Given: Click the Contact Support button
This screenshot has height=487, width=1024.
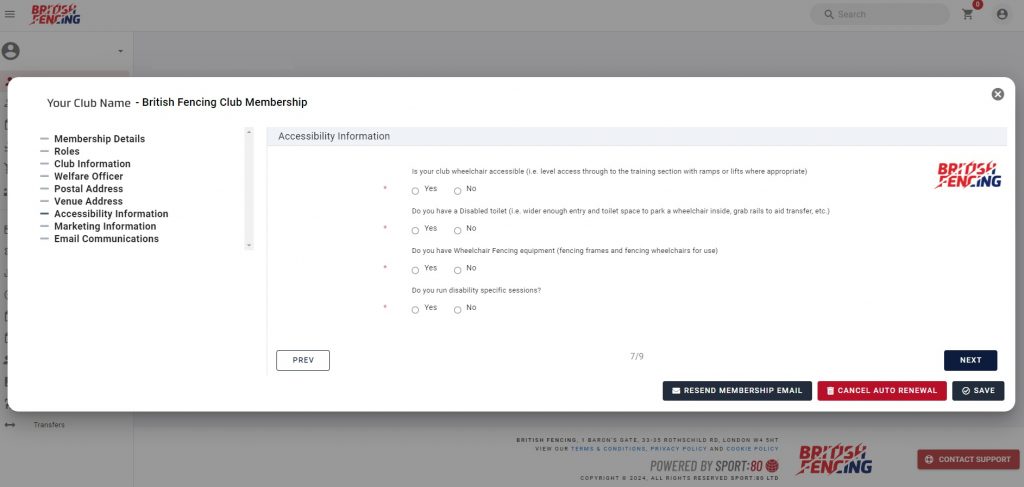Looking at the screenshot, I should tap(967, 459).
